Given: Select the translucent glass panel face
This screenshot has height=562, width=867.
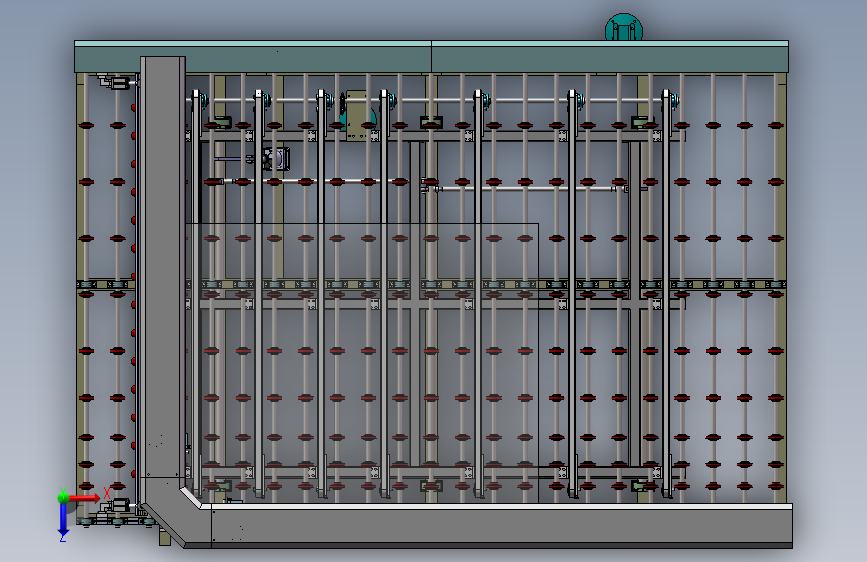Looking at the screenshot, I should 362,362.
